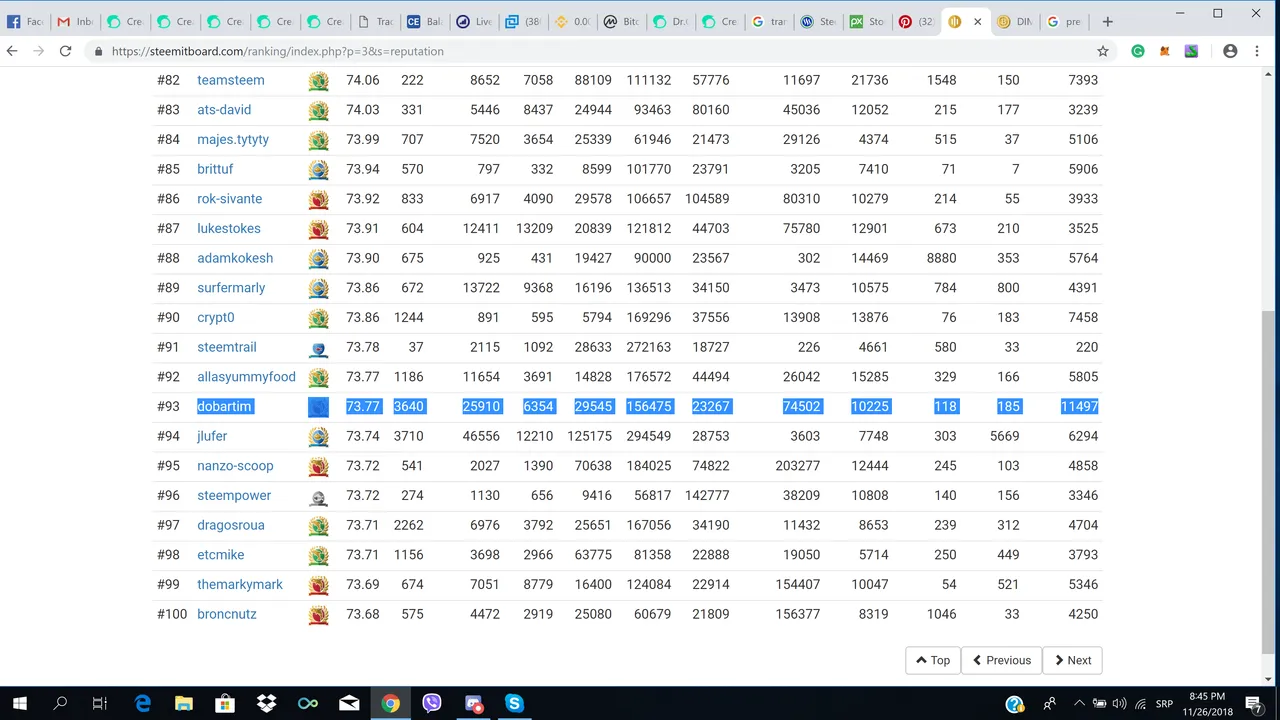1280x720 pixels.
Task: Open Skype from taskbar
Action: point(514,703)
